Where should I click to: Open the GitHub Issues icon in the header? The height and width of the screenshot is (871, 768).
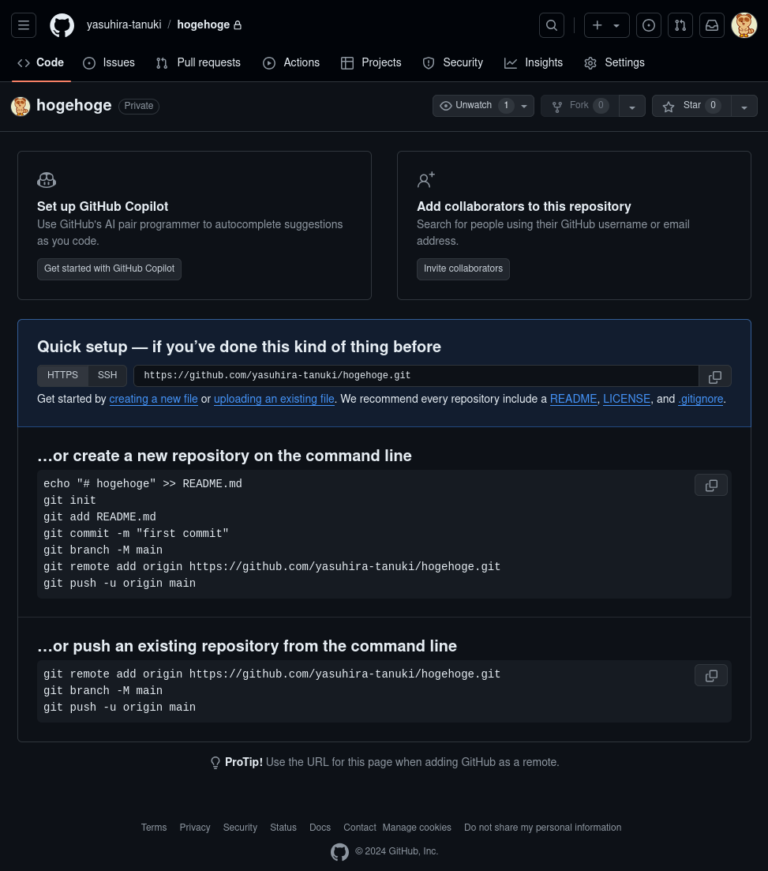coord(648,25)
